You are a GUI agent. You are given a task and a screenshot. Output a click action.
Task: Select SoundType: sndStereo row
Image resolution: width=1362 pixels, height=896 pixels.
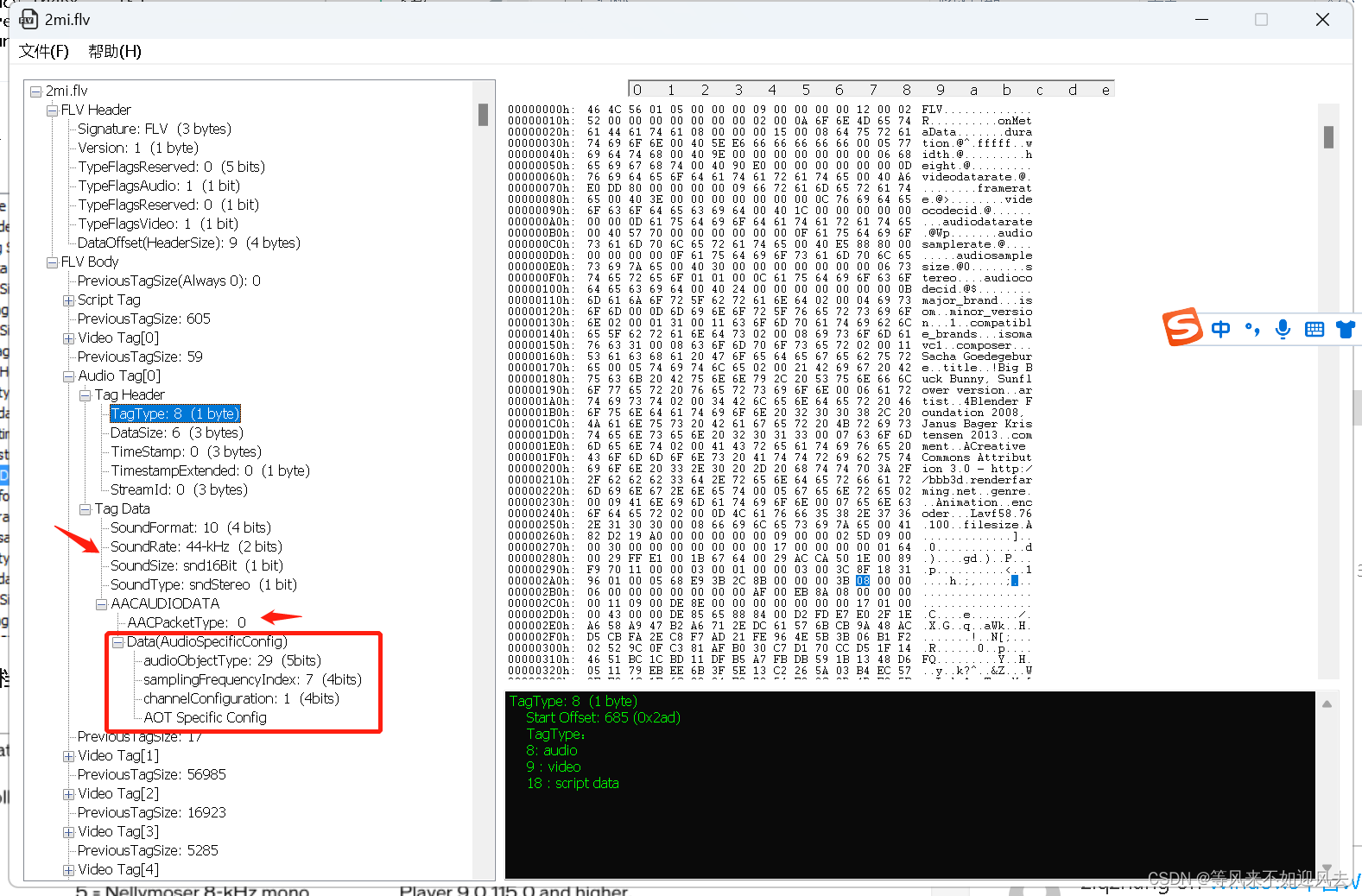(204, 584)
